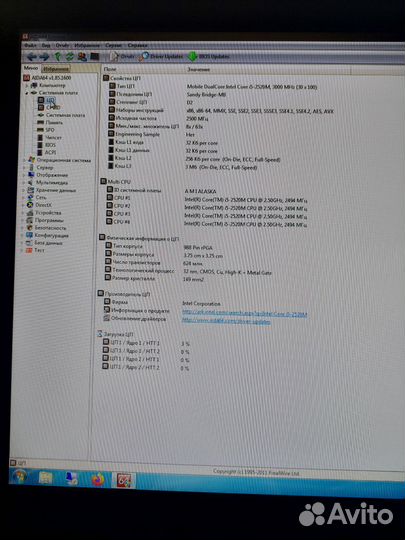Select Программы in the tree
Viewport: 405px width, 540px height.
pyautogui.click(x=45, y=220)
